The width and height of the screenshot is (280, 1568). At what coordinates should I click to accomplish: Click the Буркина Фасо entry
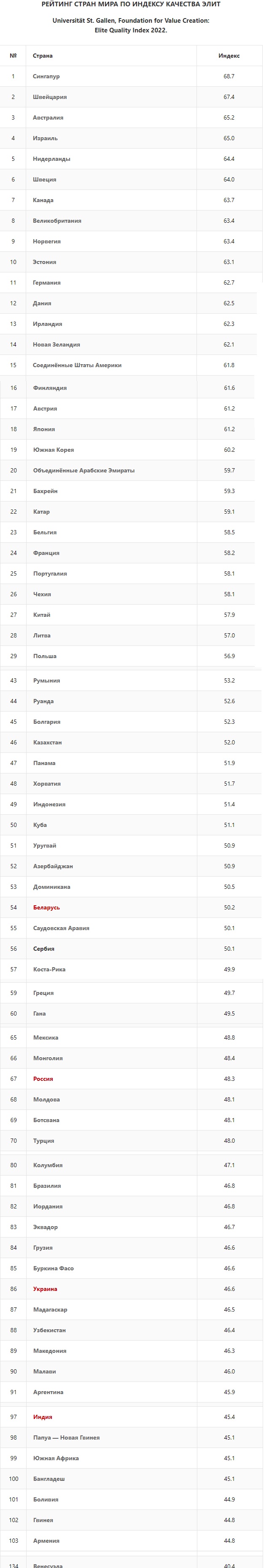pos(53,1268)
